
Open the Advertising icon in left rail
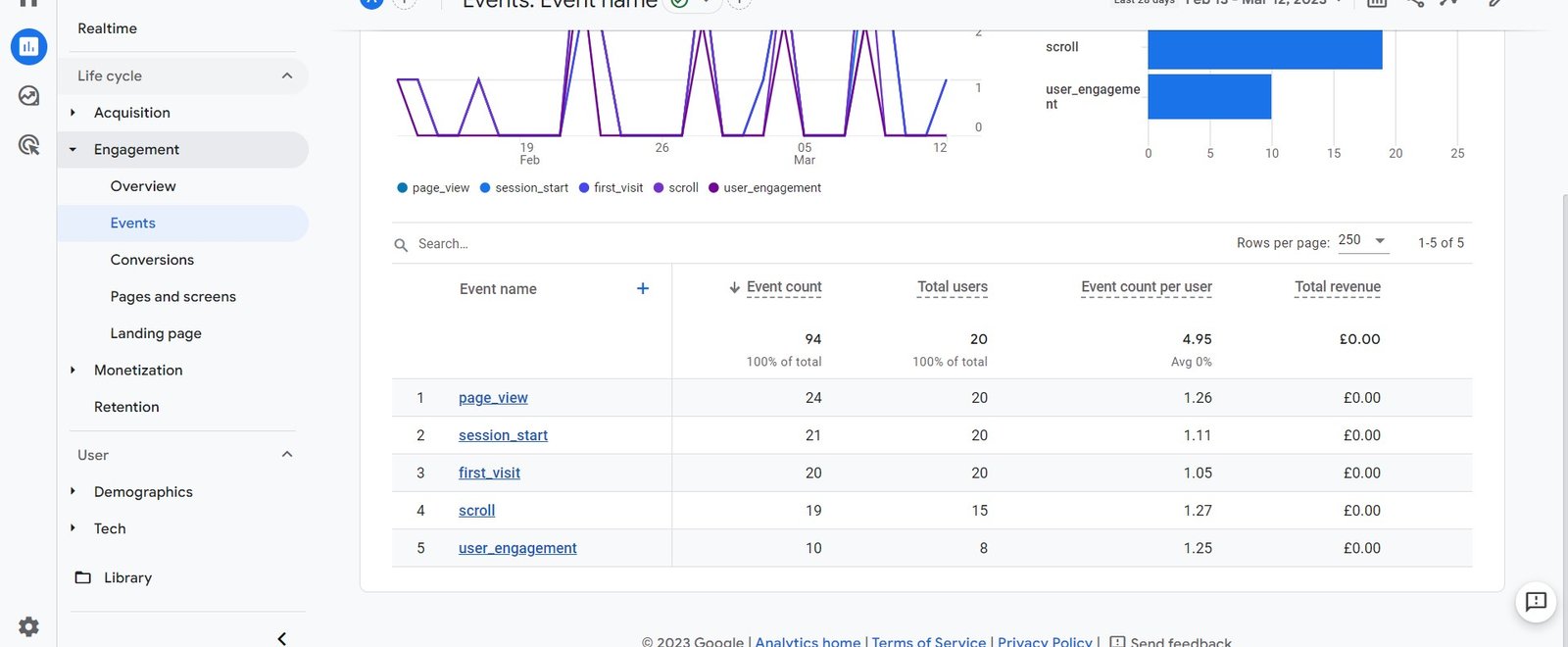28,145
